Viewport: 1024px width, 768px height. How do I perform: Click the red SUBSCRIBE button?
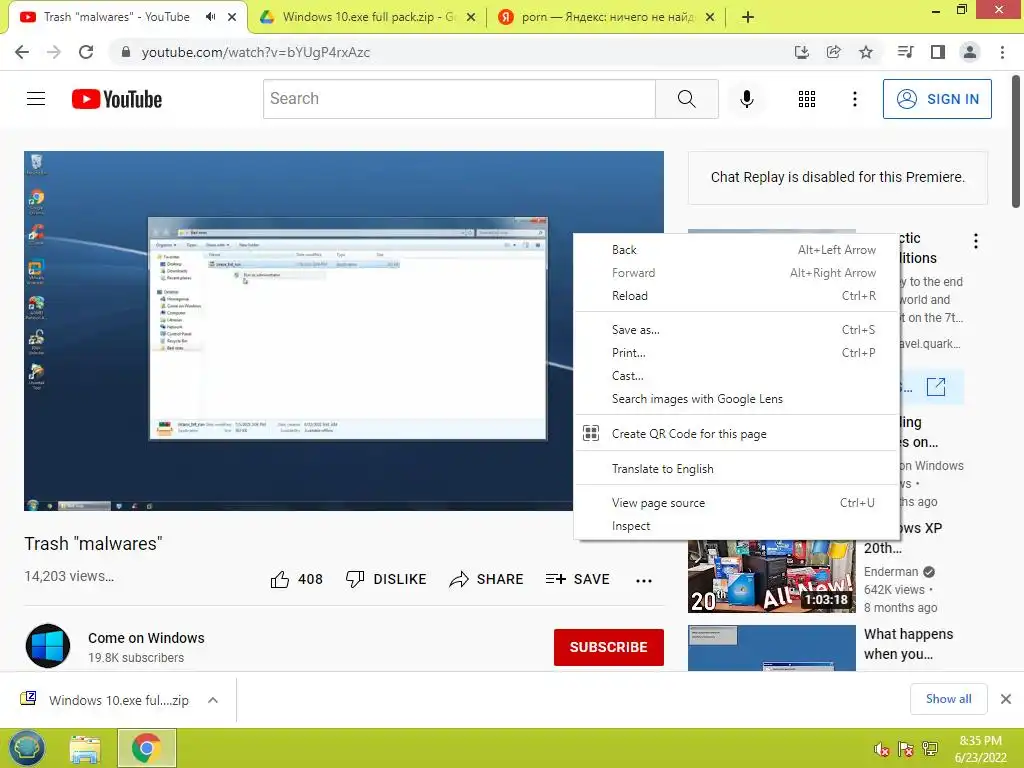pos(609,647)
